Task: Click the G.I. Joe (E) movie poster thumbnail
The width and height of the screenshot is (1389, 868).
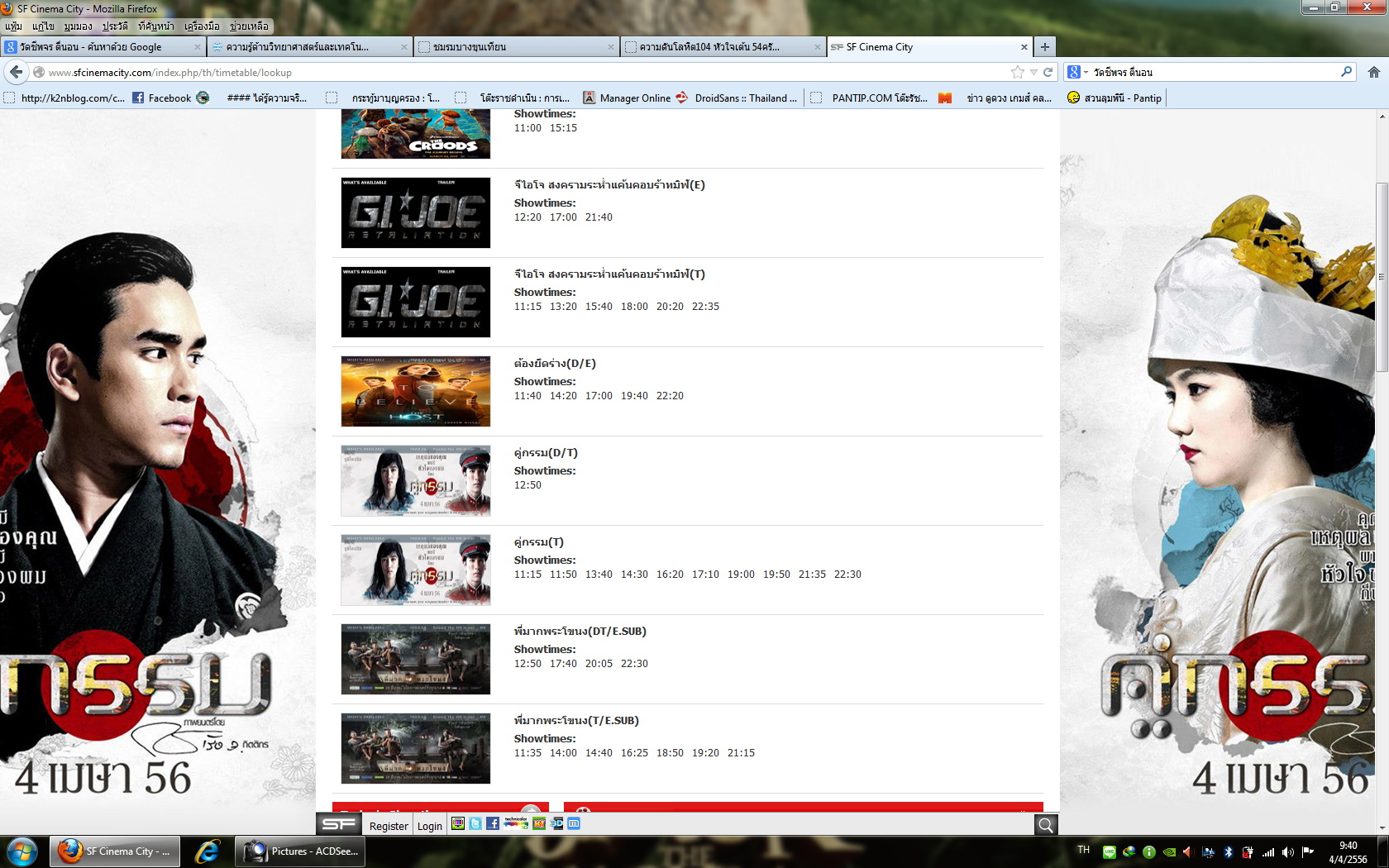Action: pos(416,212)
